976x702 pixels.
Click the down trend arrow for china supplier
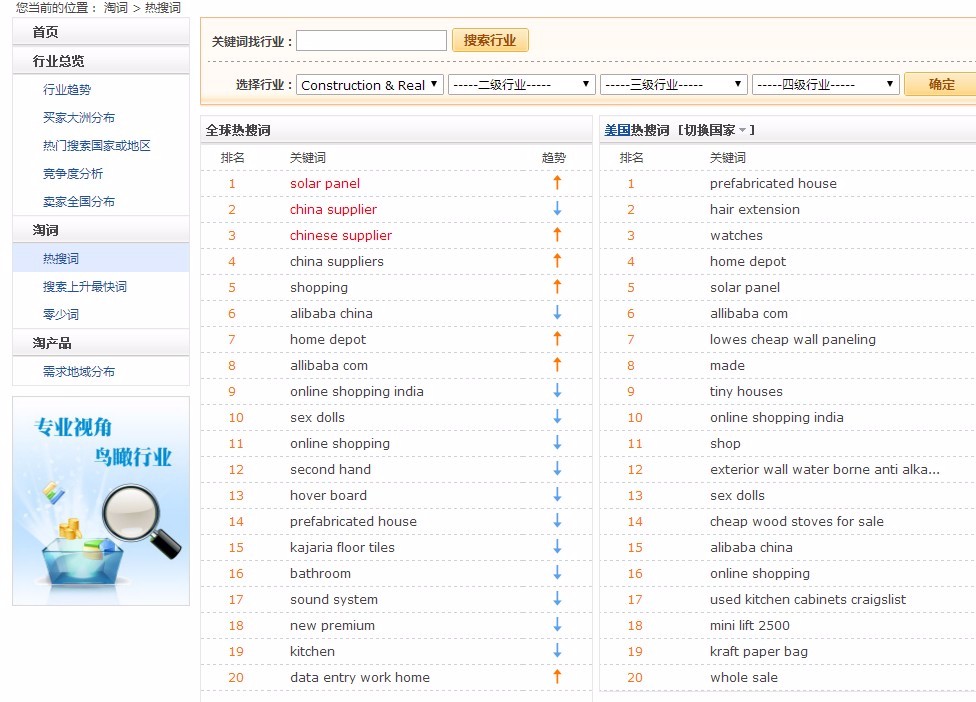(557, 209)
